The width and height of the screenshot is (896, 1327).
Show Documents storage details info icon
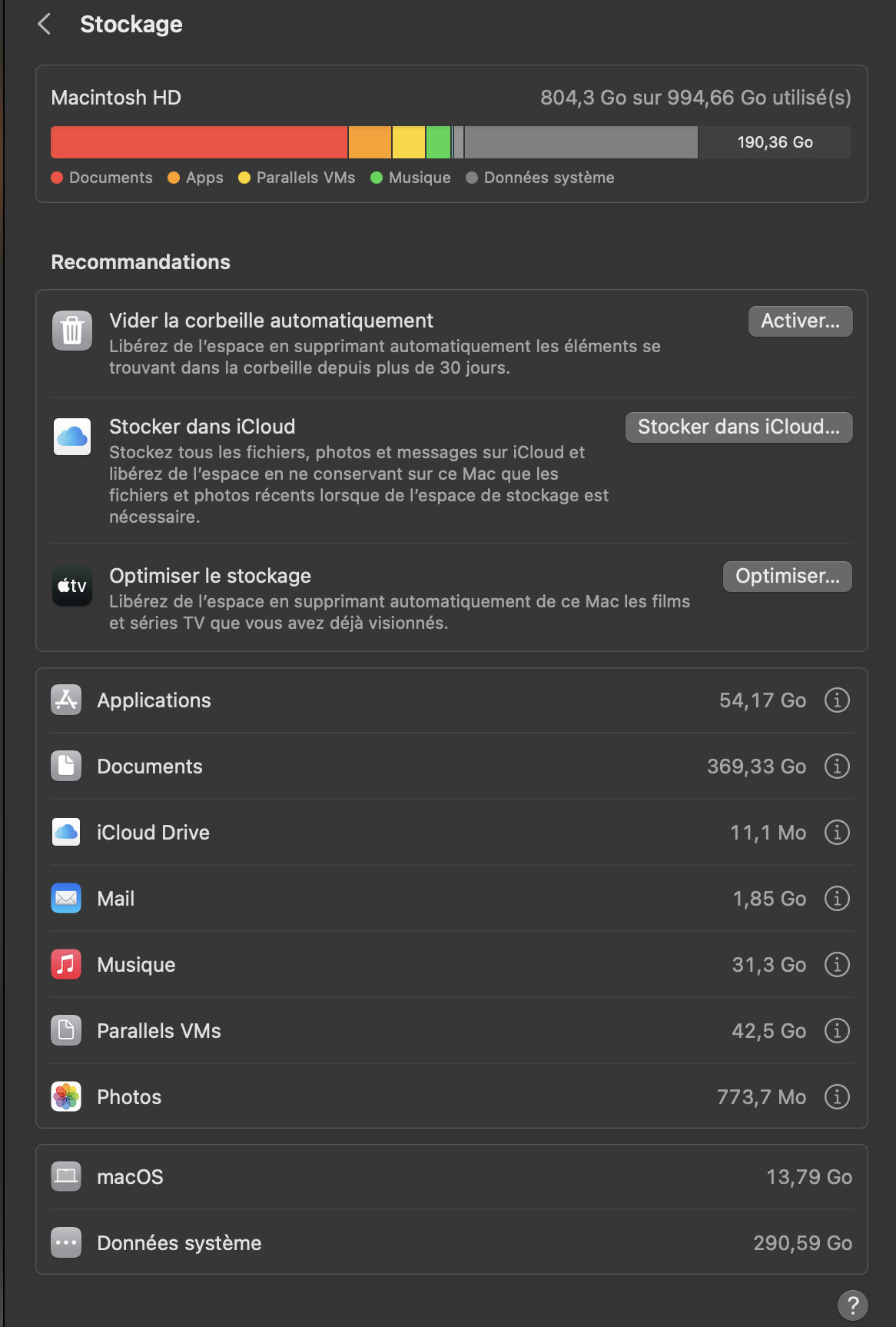pos(836,767)
